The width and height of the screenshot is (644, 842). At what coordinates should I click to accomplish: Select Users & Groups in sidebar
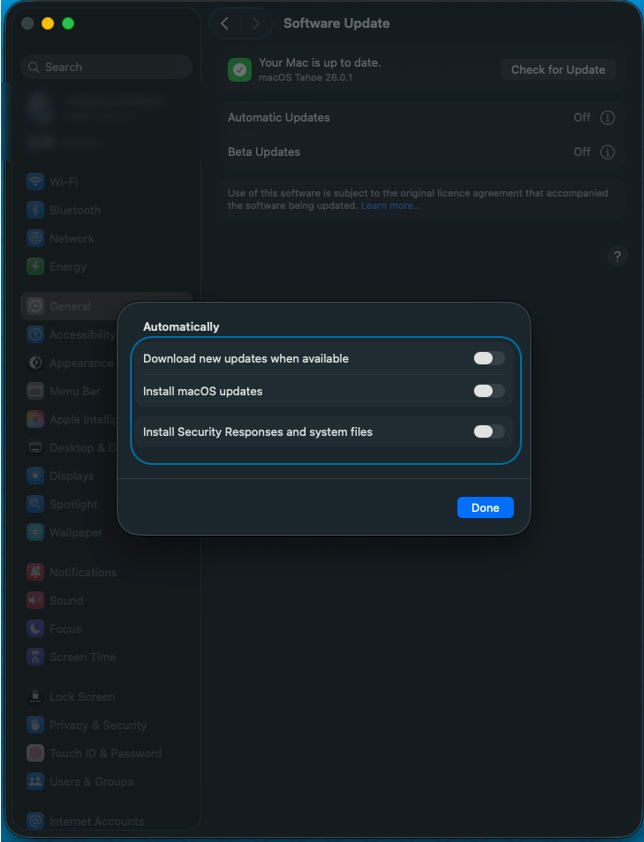[91, 782]
